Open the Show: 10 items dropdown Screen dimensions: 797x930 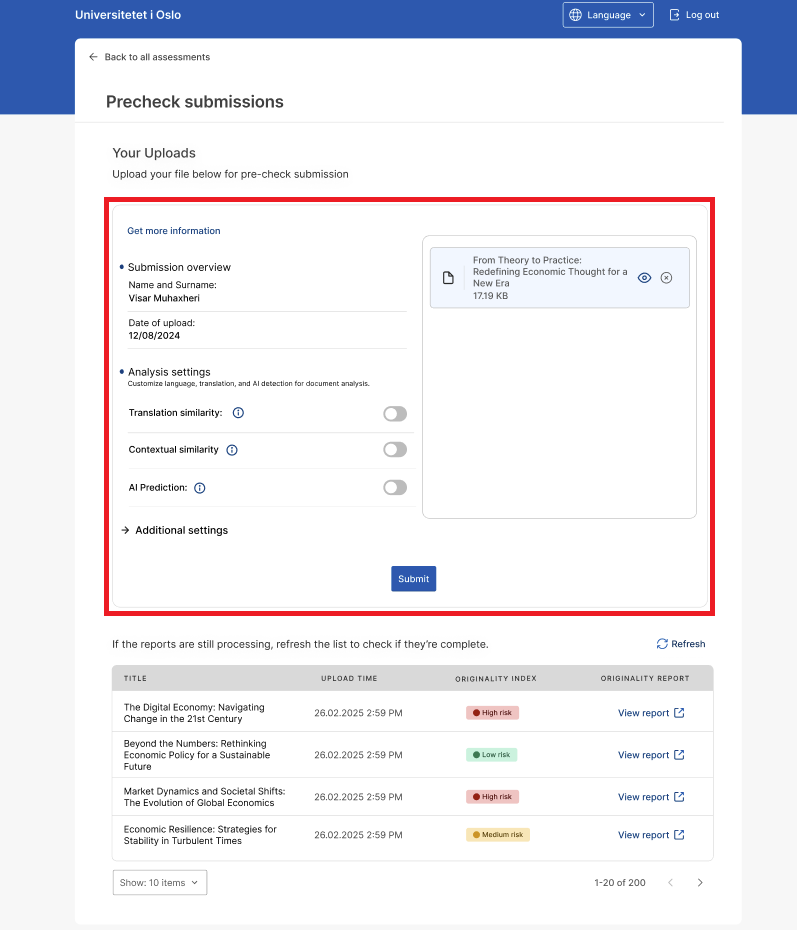tap(160, 883)
